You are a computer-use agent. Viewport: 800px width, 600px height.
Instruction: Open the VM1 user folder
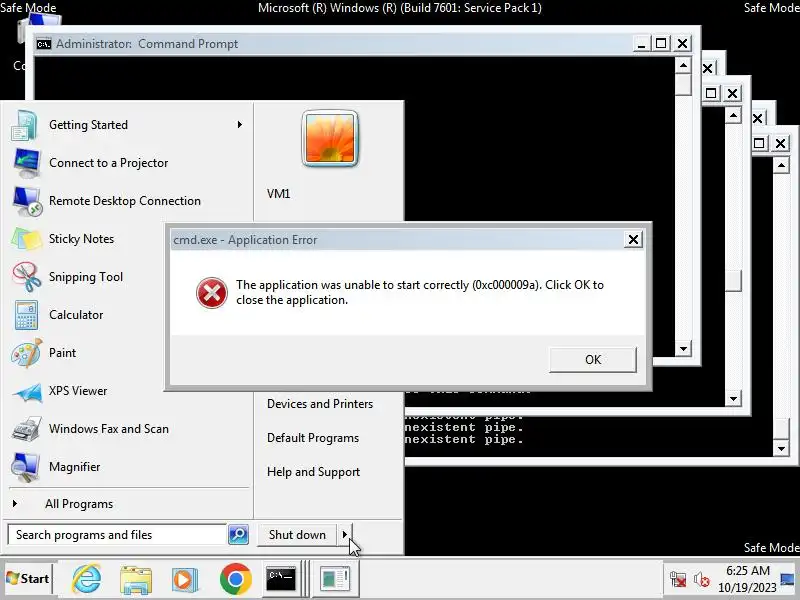(x=279, y=194)
